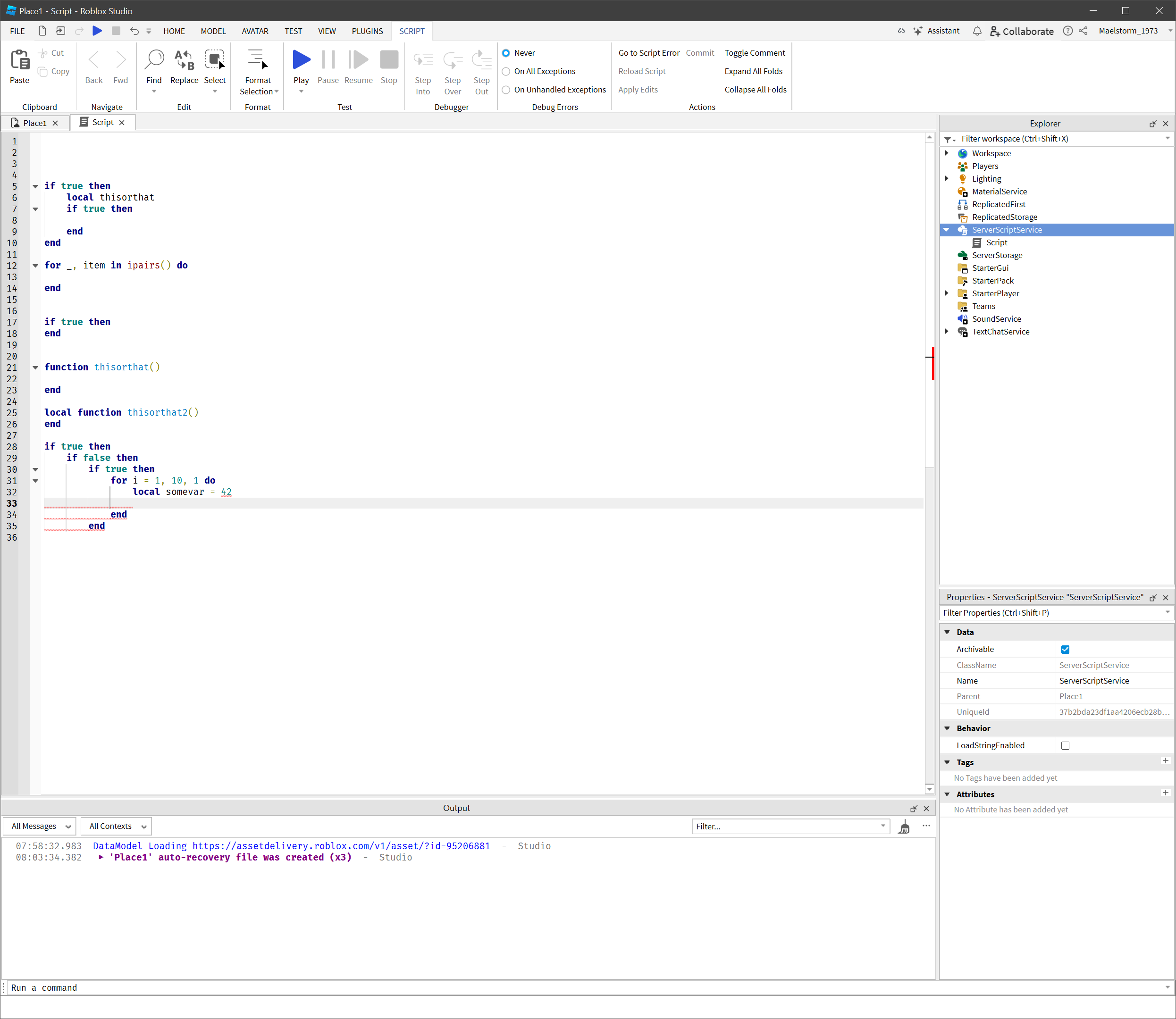Collapse the ServerScriptService tree node

click(946, 230)
